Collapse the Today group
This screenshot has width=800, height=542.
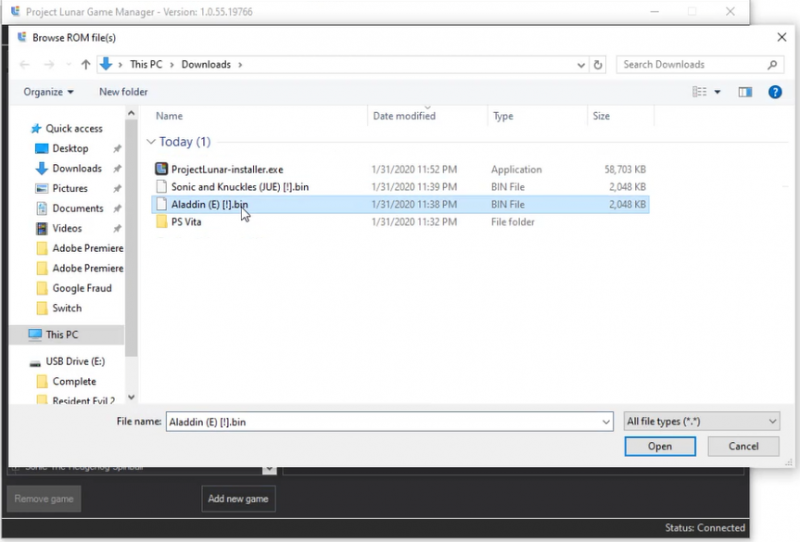(151, 142)
